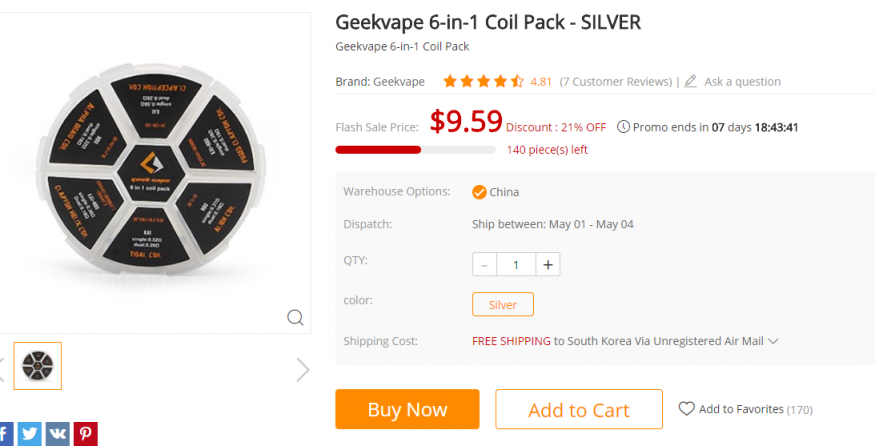The width and height of the screenshot is (875, 446).
Task: Share product on Pinterest
Action: click(84, 434)
